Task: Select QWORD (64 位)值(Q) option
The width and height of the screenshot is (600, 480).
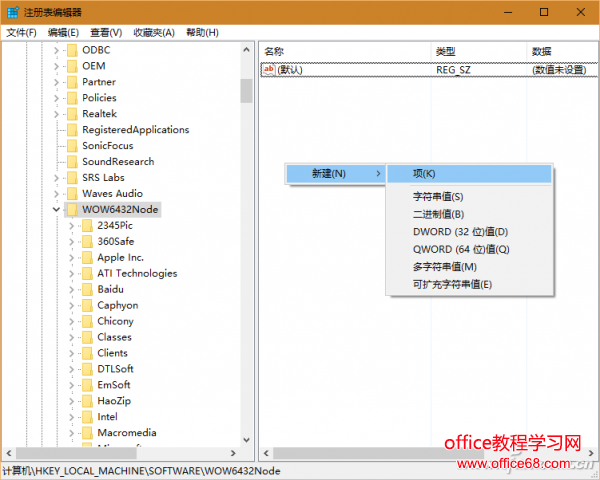Action: 470,250
